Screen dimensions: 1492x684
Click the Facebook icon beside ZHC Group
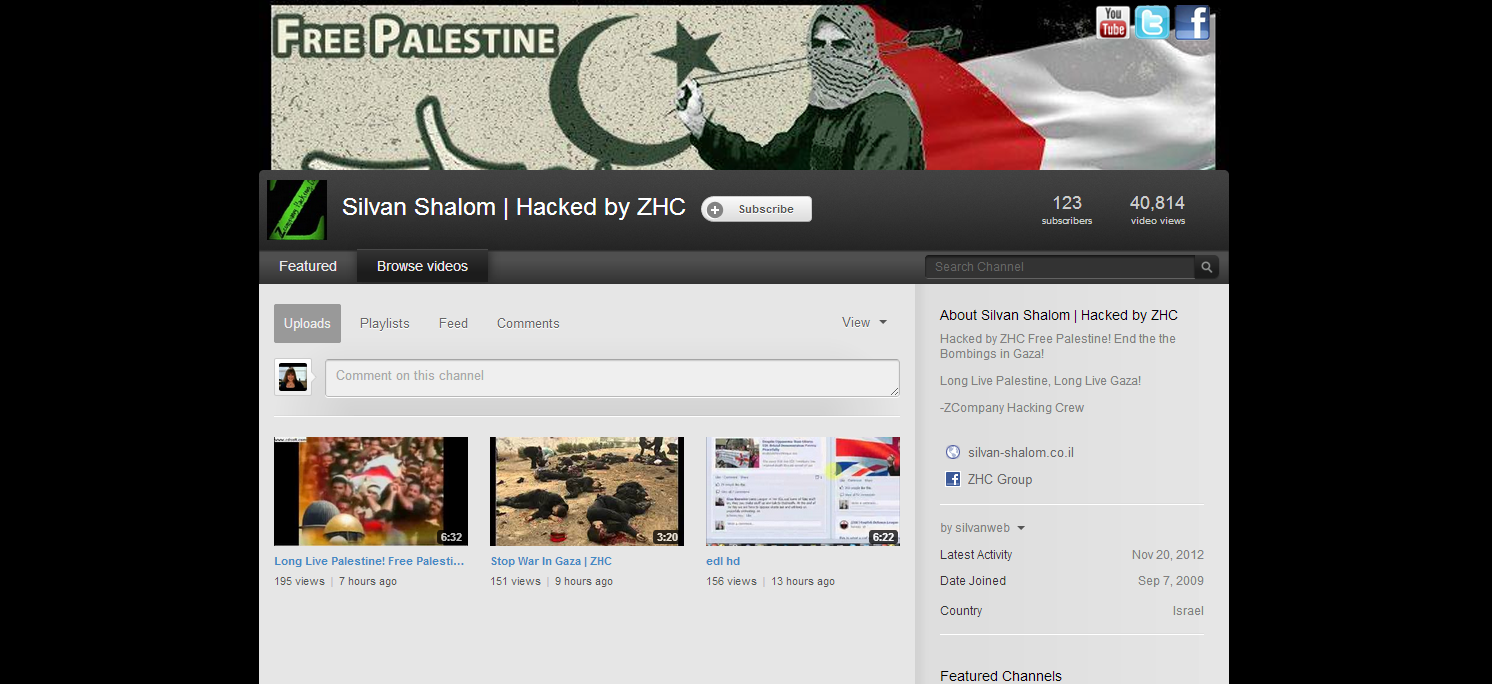(953, 479)
